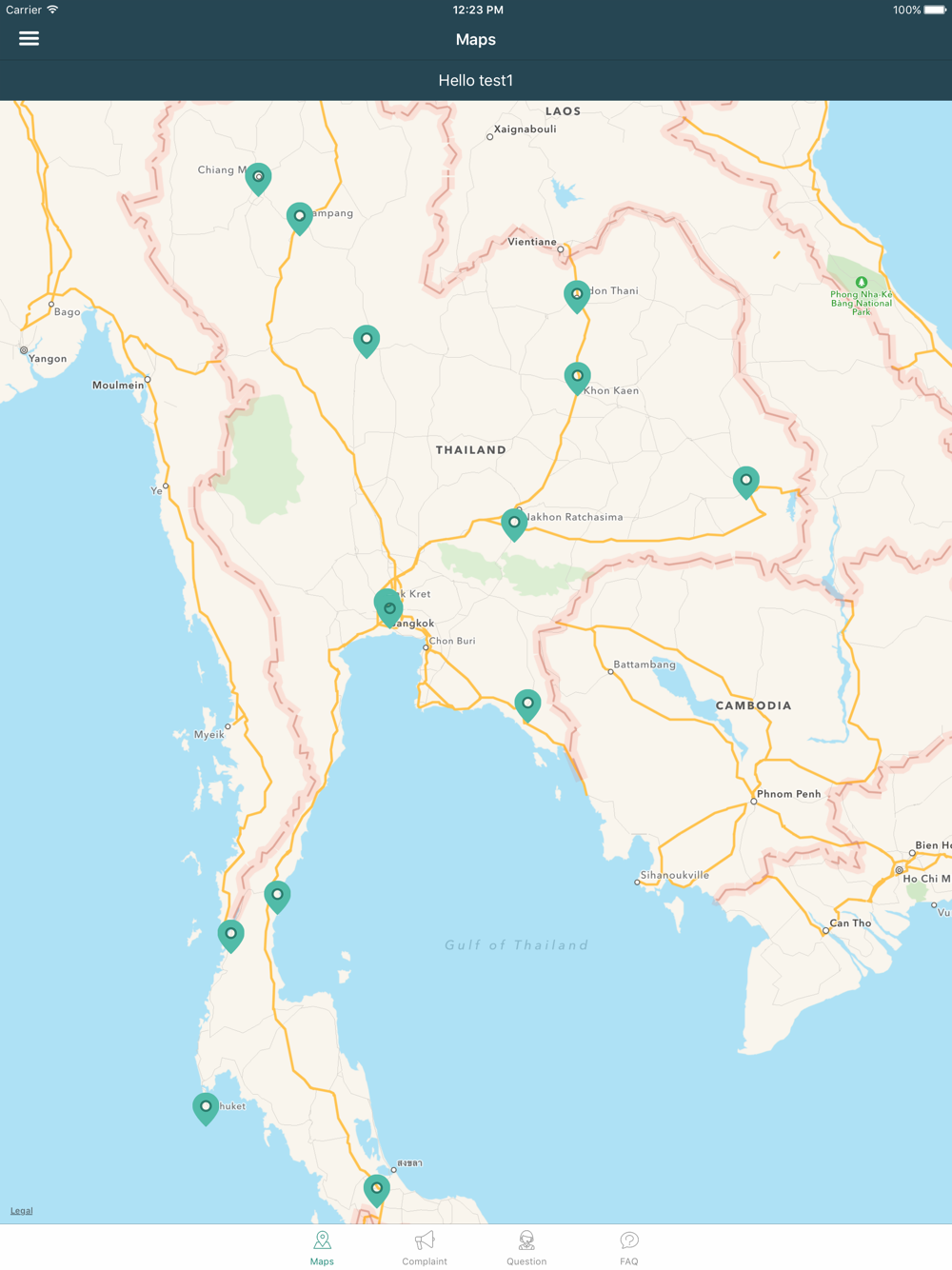Open the hamburger menu
Viewport: 952px width, 1270px height.
(29, 39)
